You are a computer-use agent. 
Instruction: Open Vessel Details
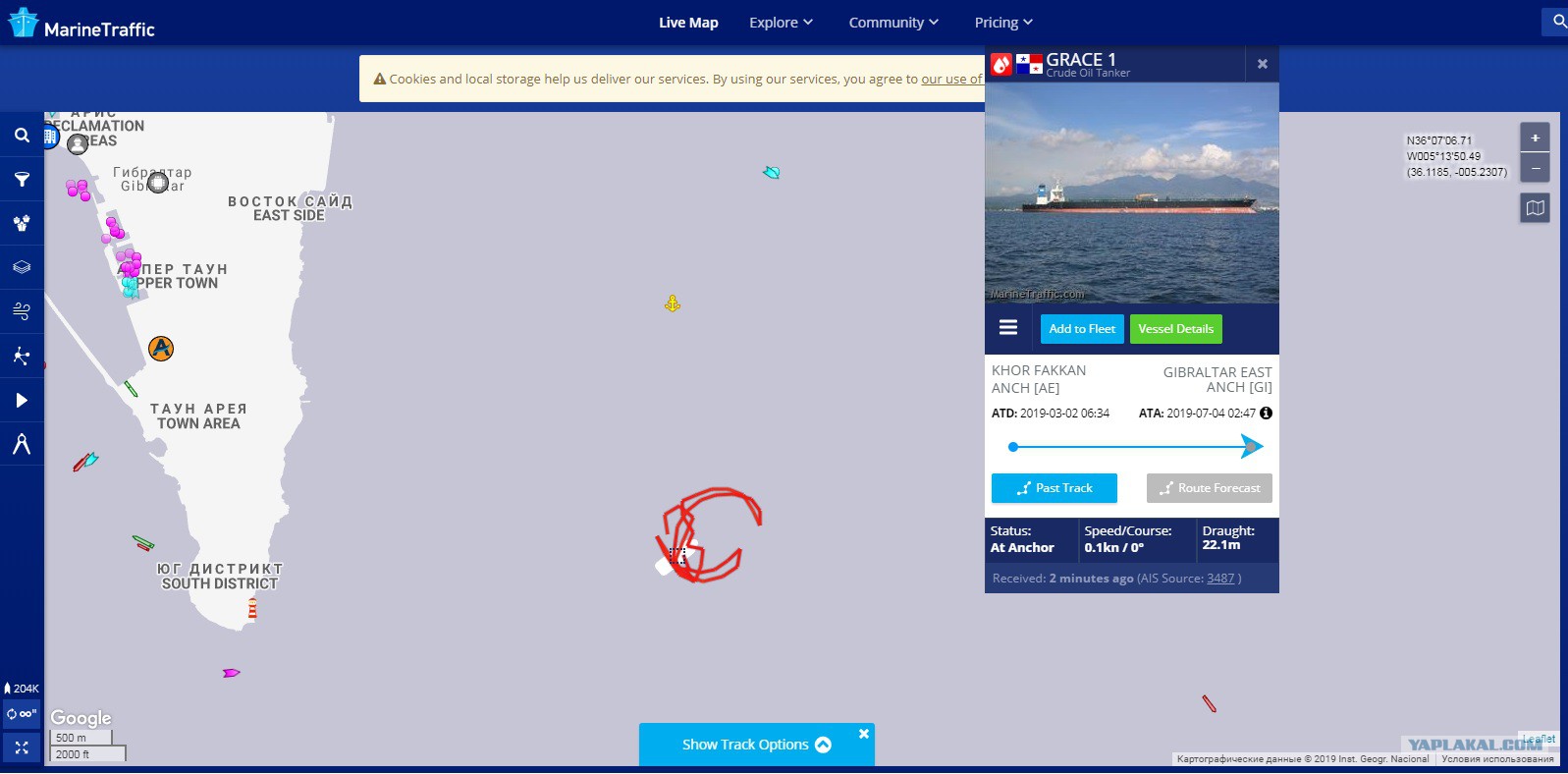point(1176,329)
